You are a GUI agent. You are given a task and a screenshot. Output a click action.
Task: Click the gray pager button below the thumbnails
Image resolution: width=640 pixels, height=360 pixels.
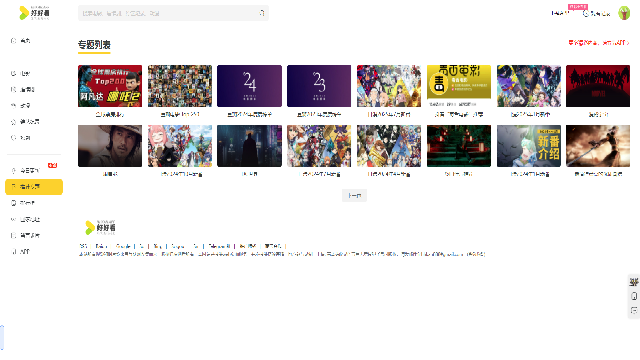tap(354, 196)
